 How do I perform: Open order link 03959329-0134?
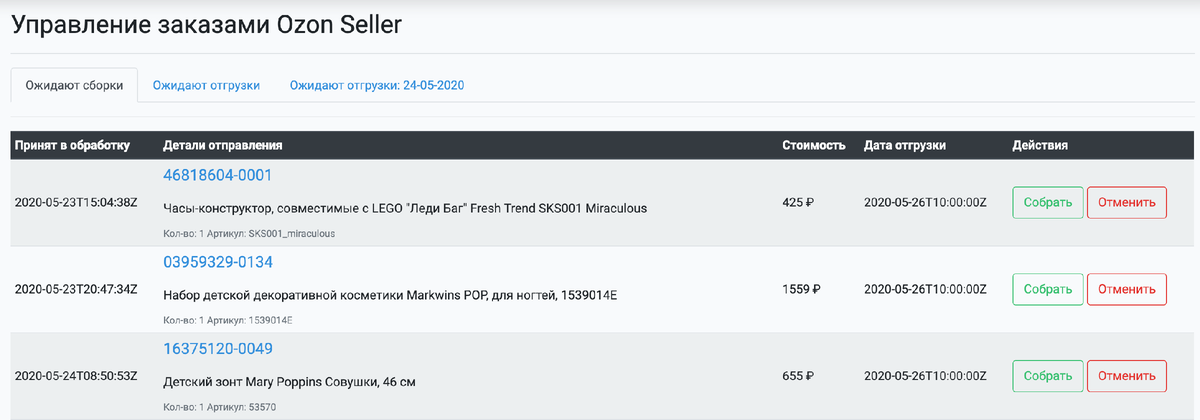click(x=217, y=263)
